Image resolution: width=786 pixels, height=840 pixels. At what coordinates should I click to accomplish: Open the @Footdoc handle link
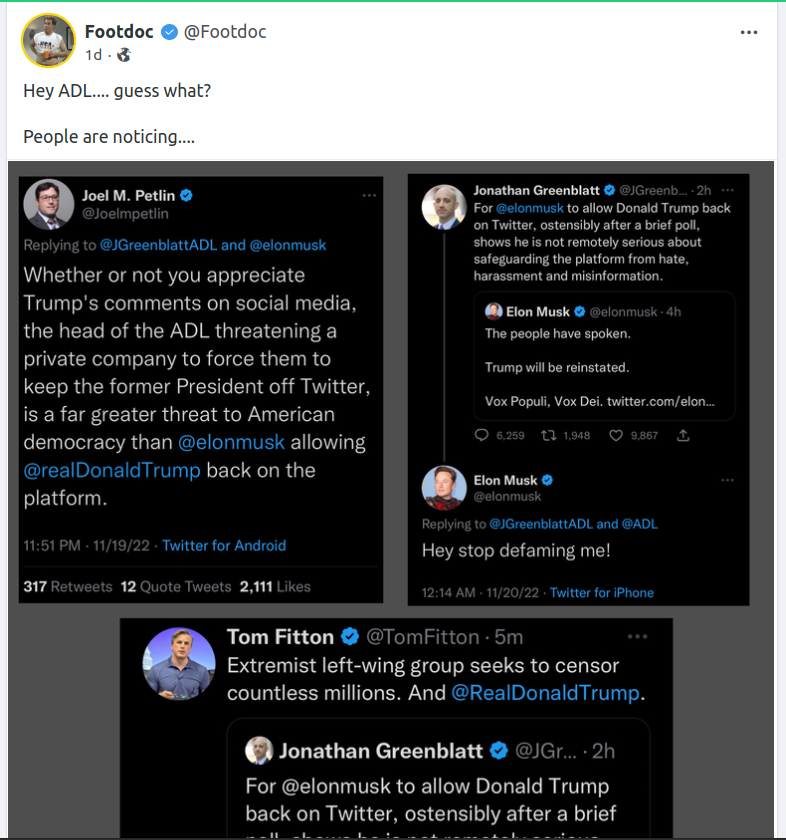click(225, 32)
